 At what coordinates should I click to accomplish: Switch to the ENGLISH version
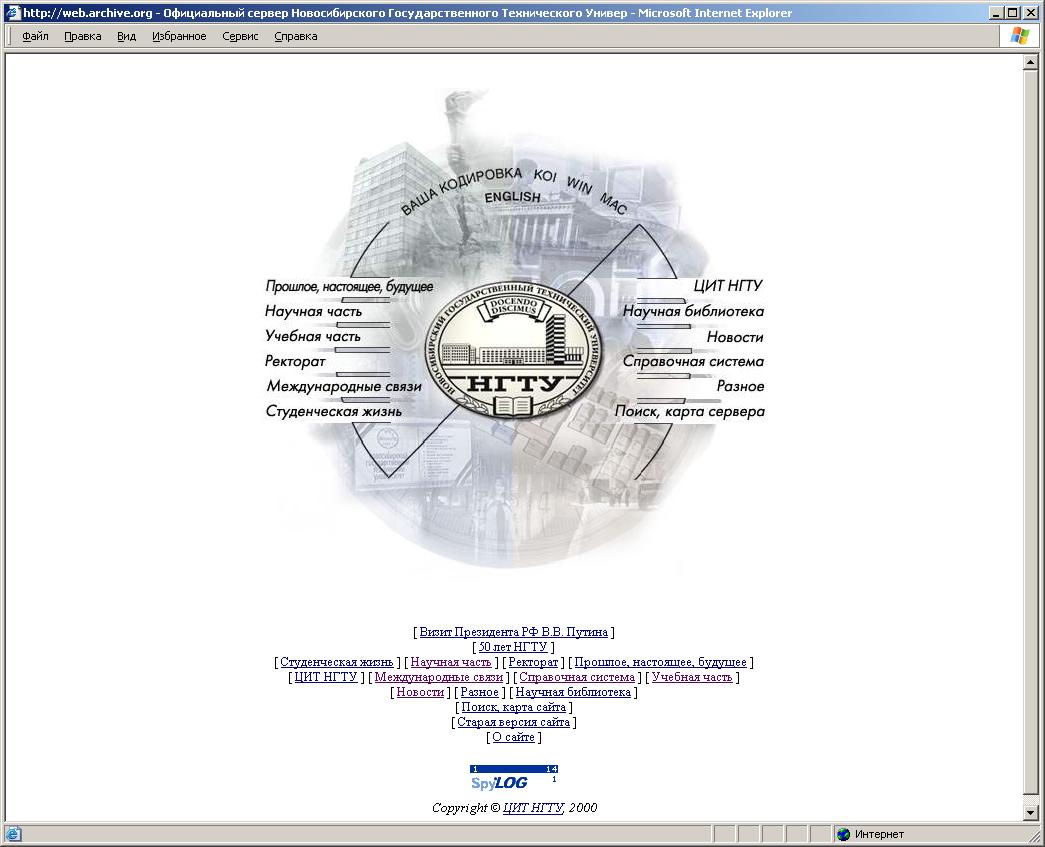512,197
